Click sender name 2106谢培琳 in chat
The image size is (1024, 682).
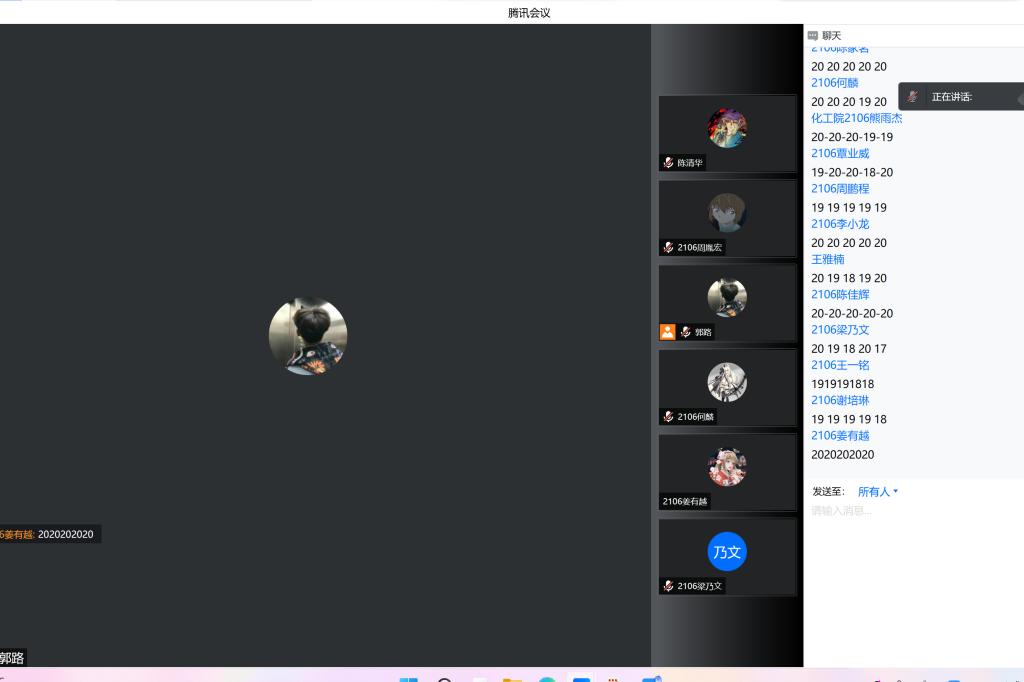[x=840, y=400]
